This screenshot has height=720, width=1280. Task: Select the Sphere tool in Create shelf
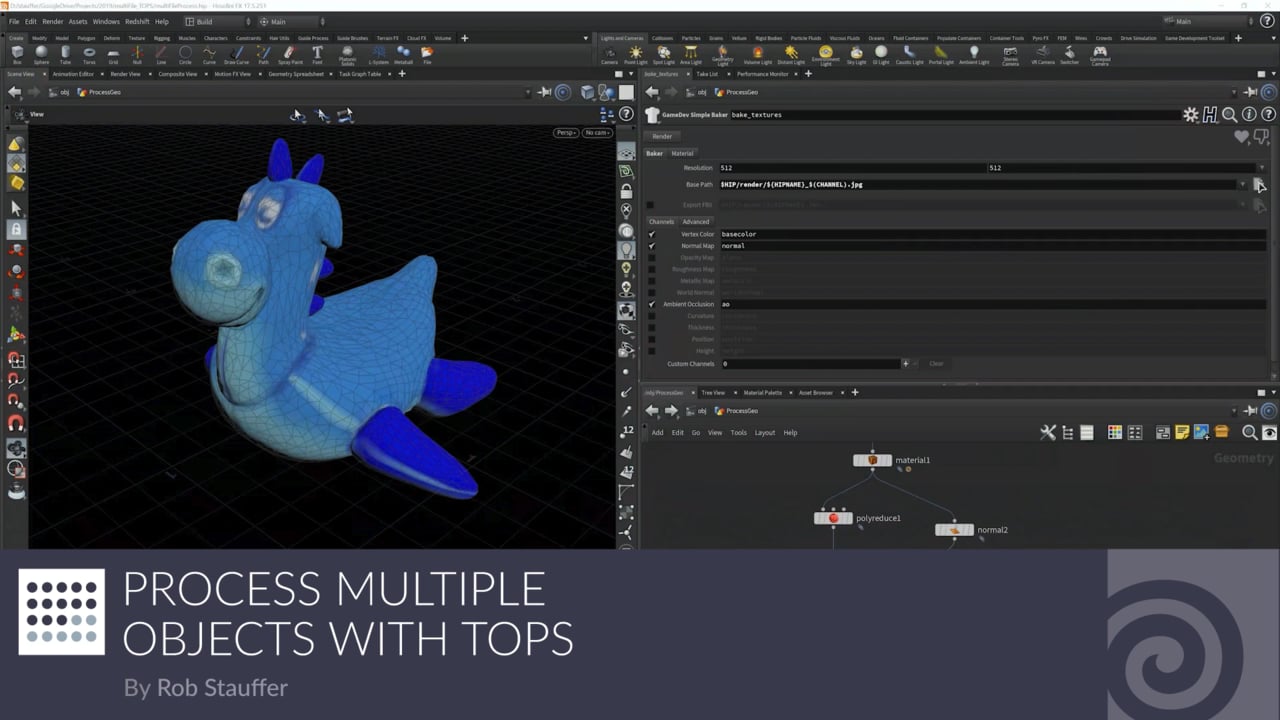tap(41, 54)
